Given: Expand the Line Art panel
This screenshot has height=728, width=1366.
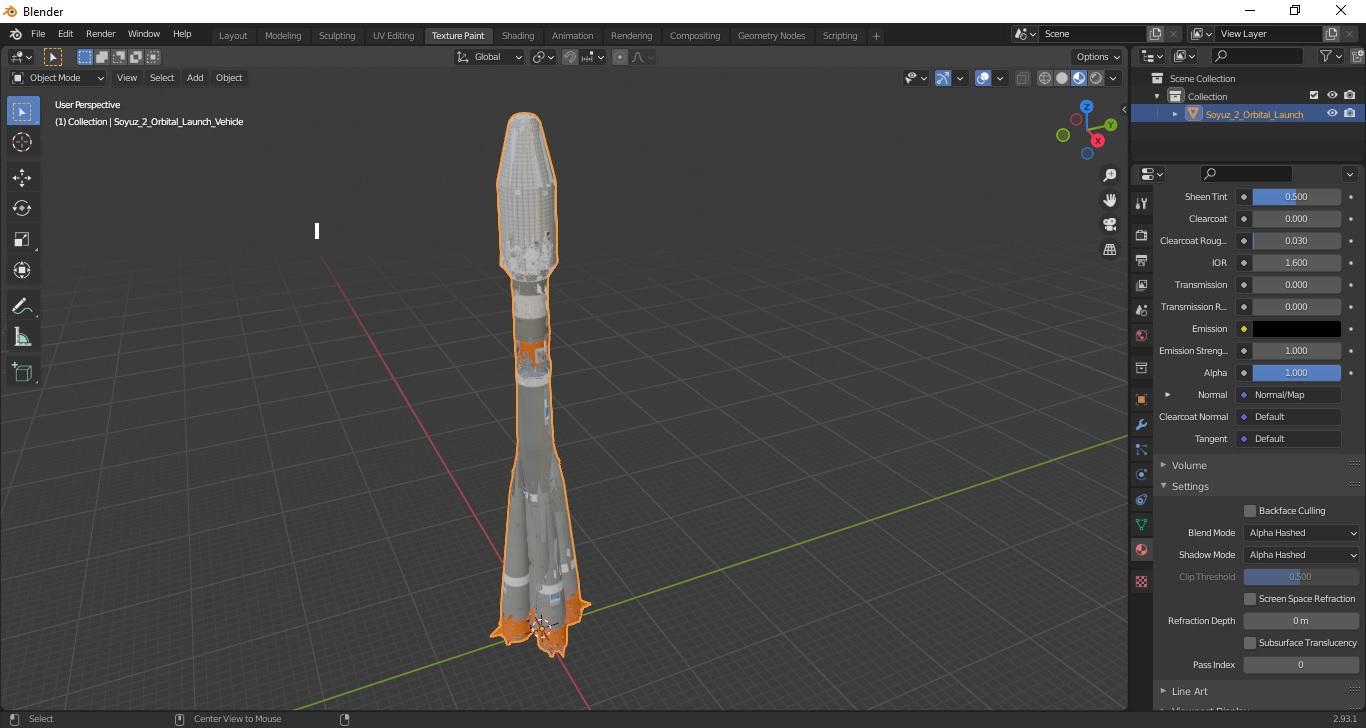Looking at the screenshot, I should 1189,691.
